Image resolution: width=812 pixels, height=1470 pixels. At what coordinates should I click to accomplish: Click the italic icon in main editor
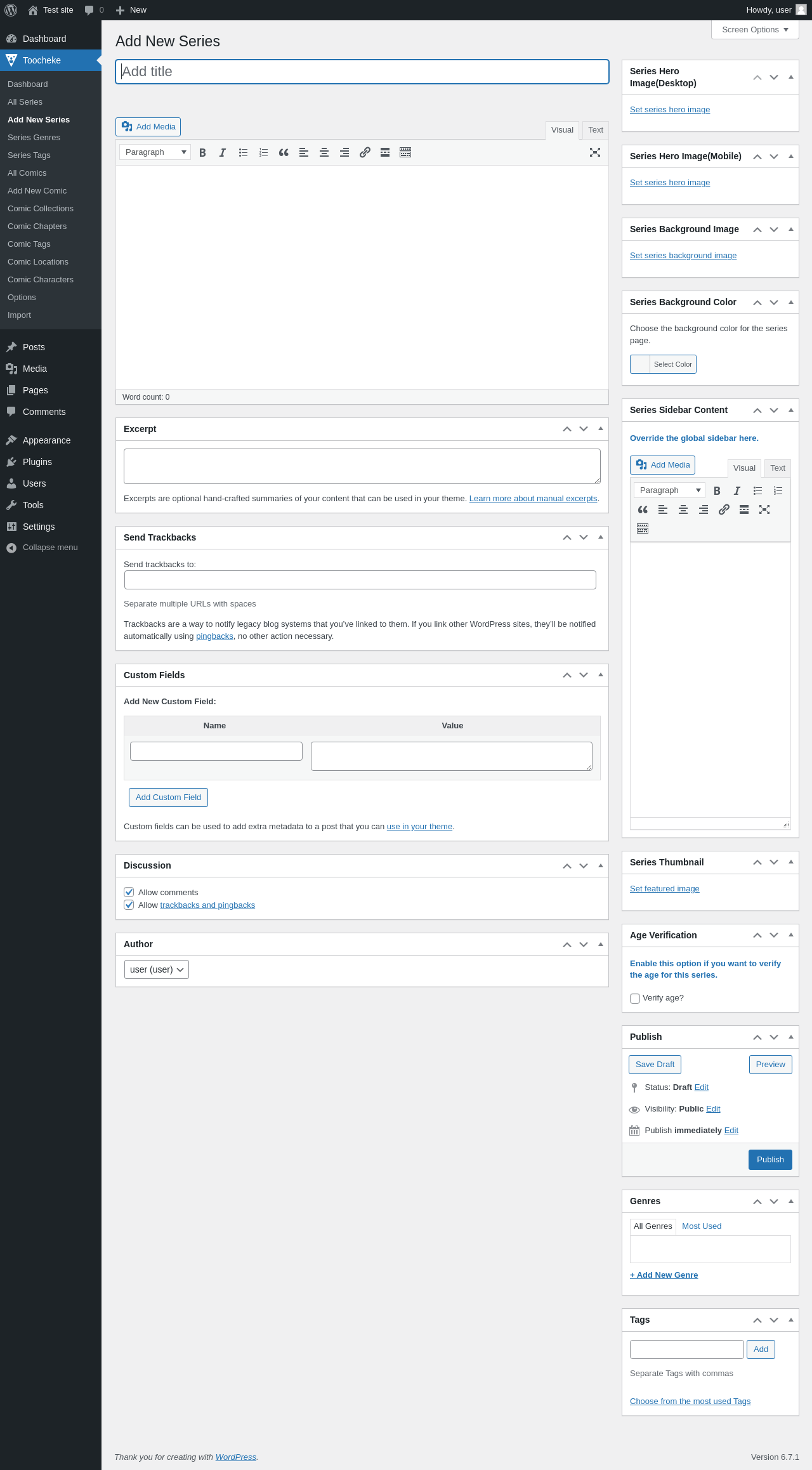(x=223, y=152)
